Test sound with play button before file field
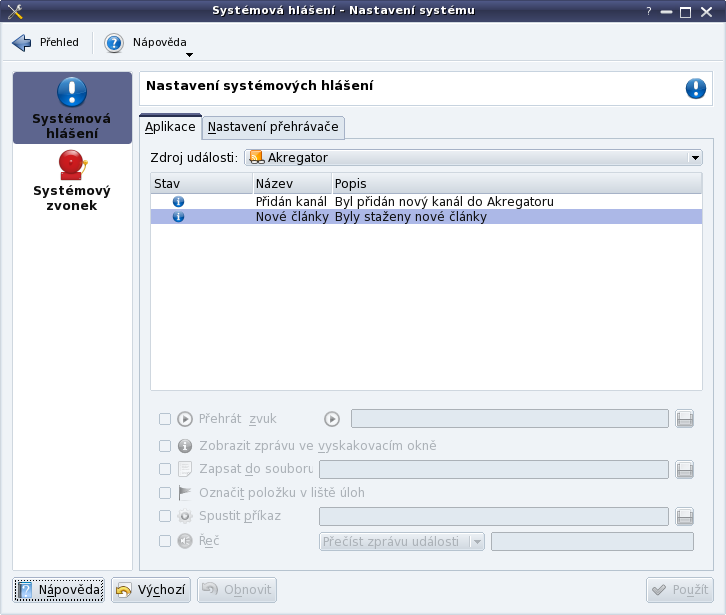The height and width of the screenshot is (615, 726). 332,419
